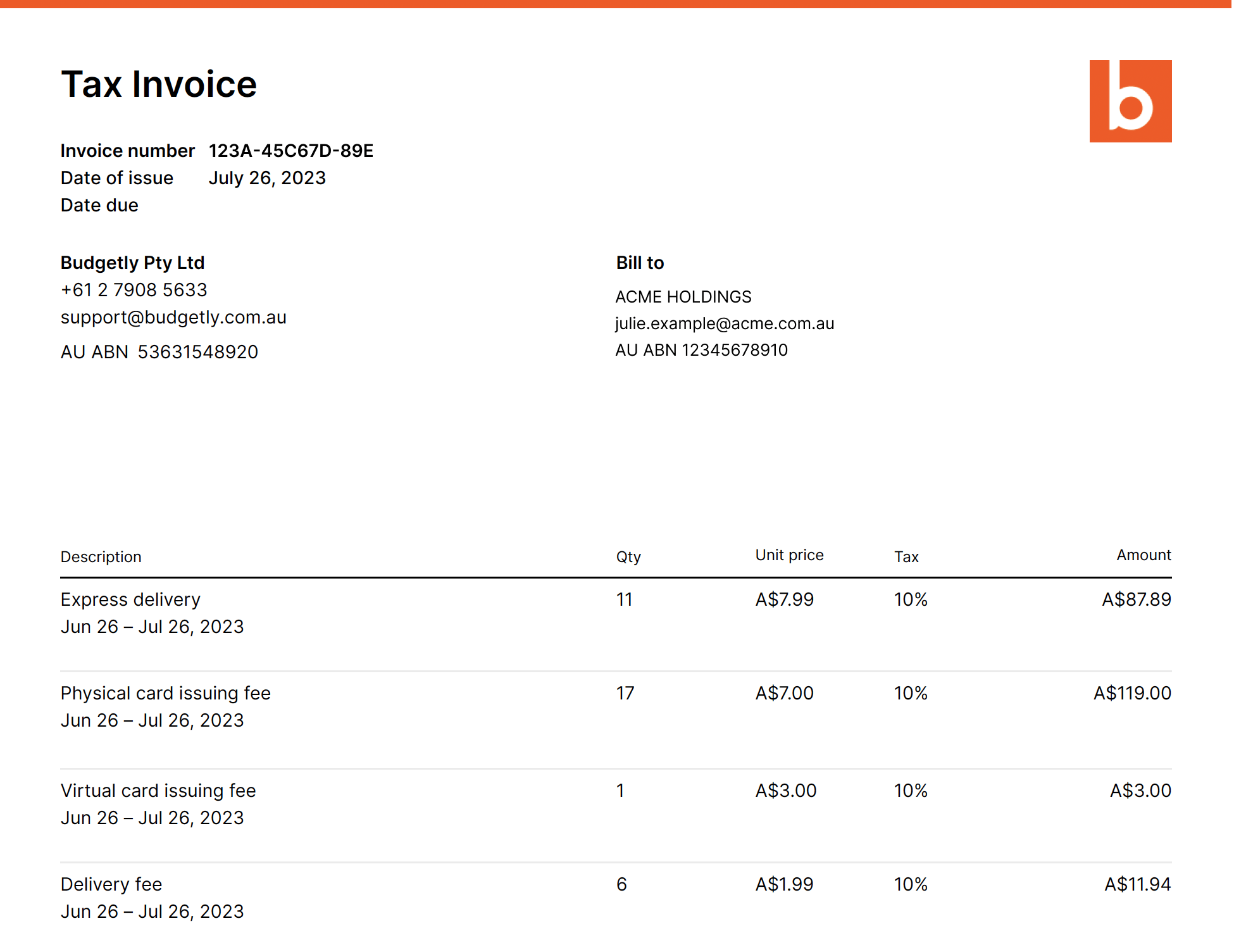Select the AU ABN 53631548920 value

coord(197,351)
